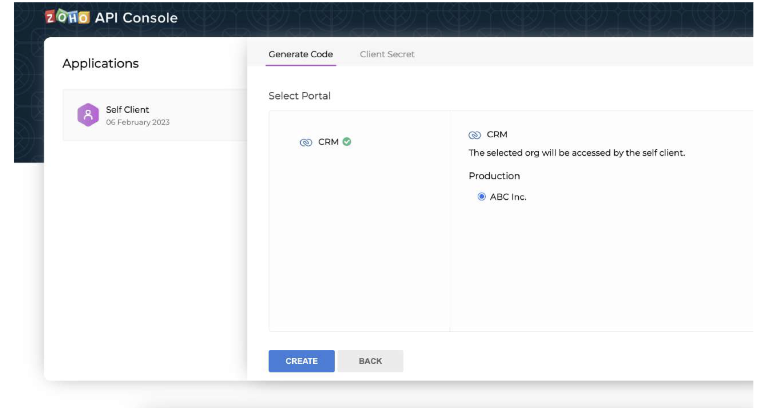
Task: Click the BACK button
Action: 370,361
